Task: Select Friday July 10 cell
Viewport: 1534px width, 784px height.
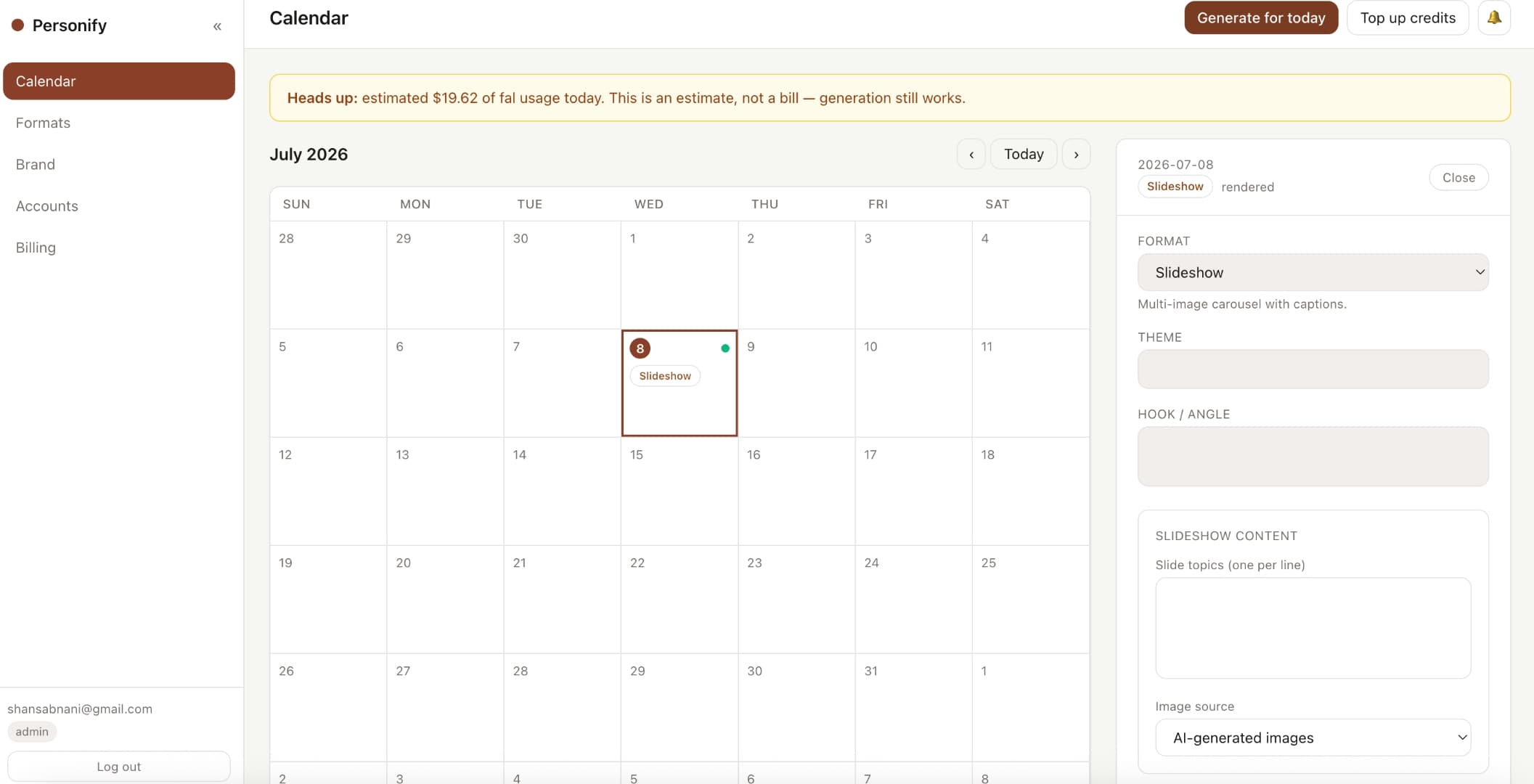Action: click(x=913, y=383)
